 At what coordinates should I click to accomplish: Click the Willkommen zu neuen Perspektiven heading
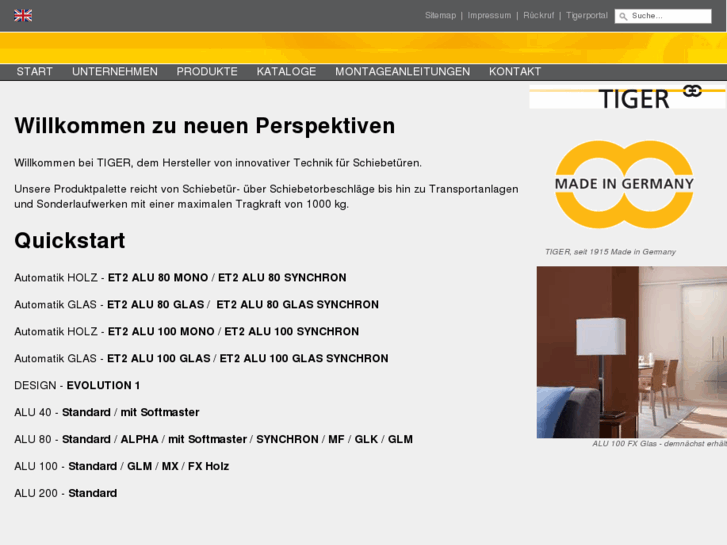coord(204,126)
